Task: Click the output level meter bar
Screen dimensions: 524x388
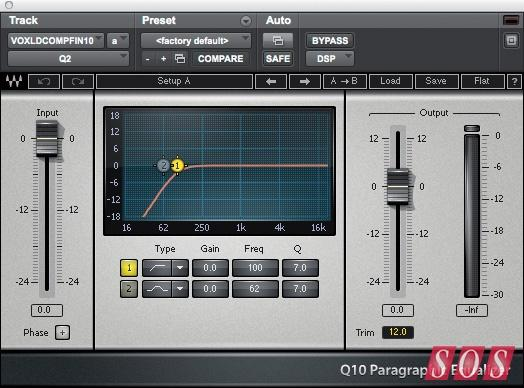Action: [x=472, y=215]
